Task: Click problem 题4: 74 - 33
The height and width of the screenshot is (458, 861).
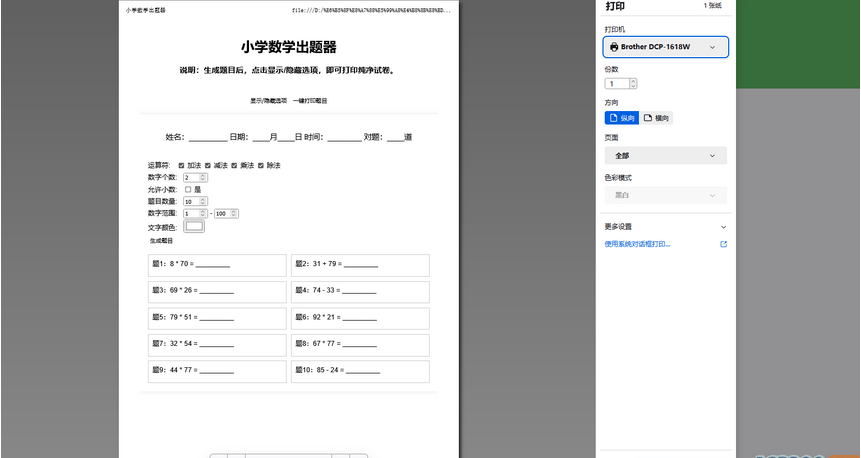Action: click(360, 292)
